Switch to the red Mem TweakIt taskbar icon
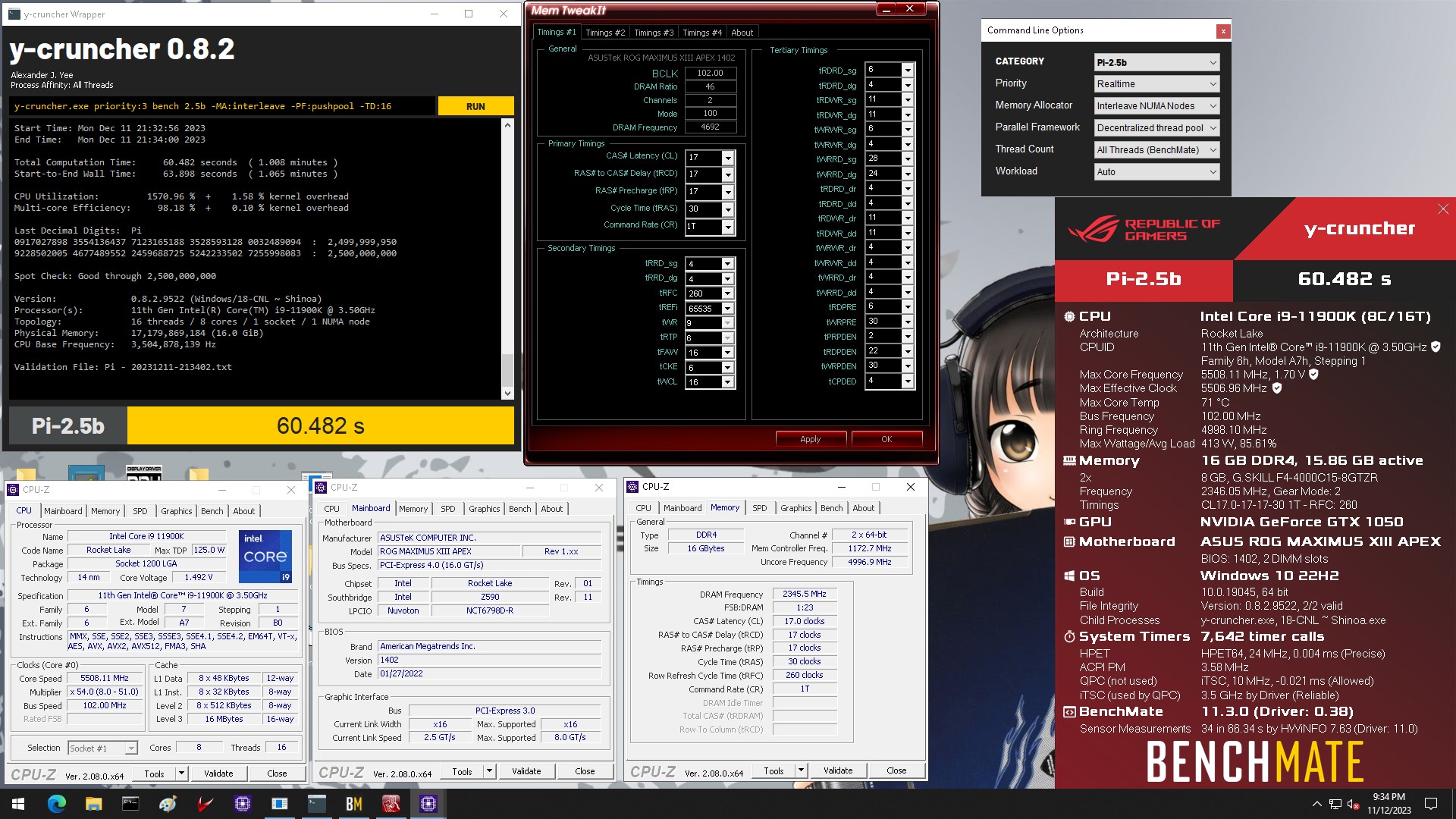The height and width of the screenshot is (819, 1456). 391,803
